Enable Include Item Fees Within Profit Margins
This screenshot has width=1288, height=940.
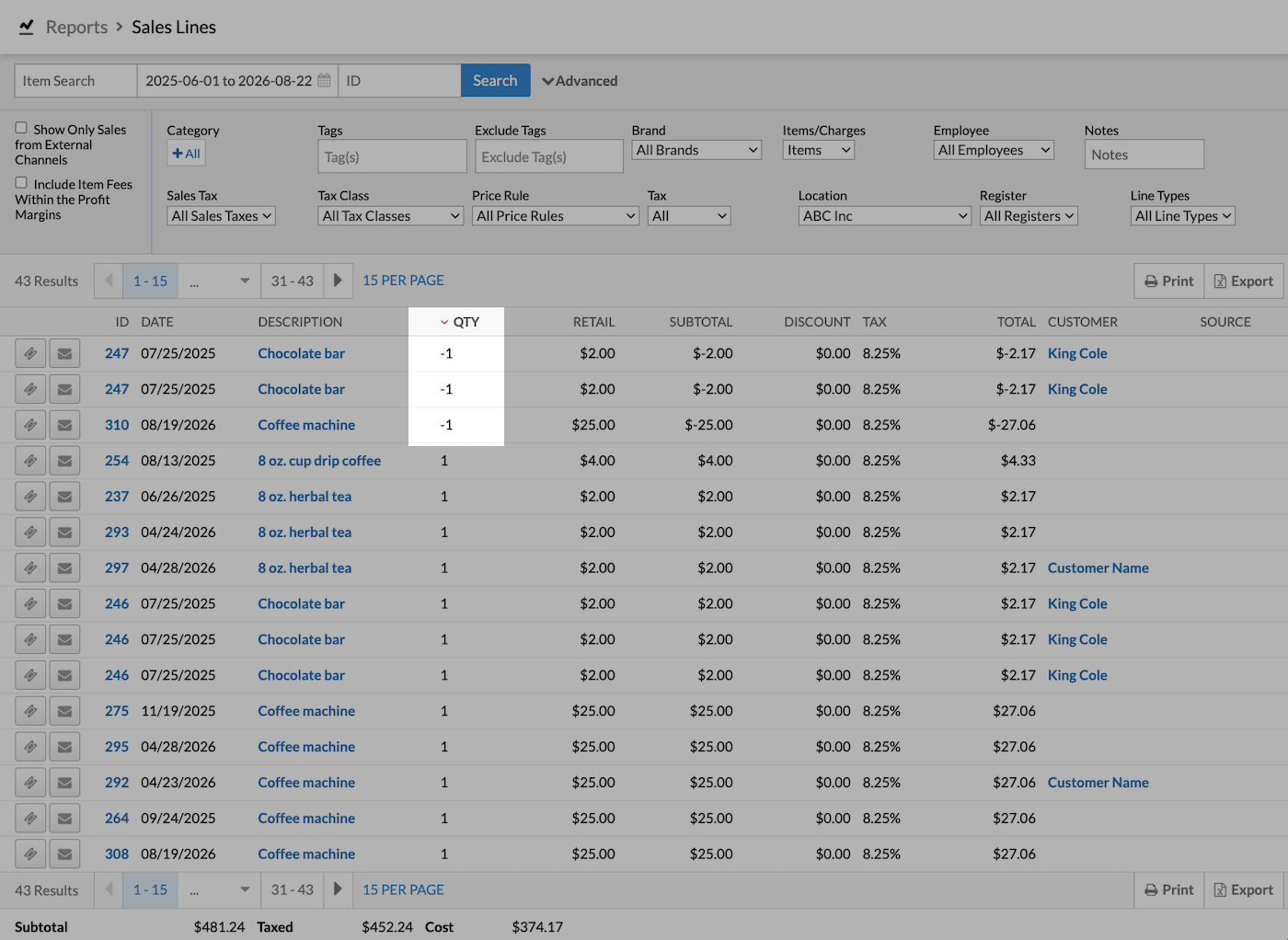point(21,182)
